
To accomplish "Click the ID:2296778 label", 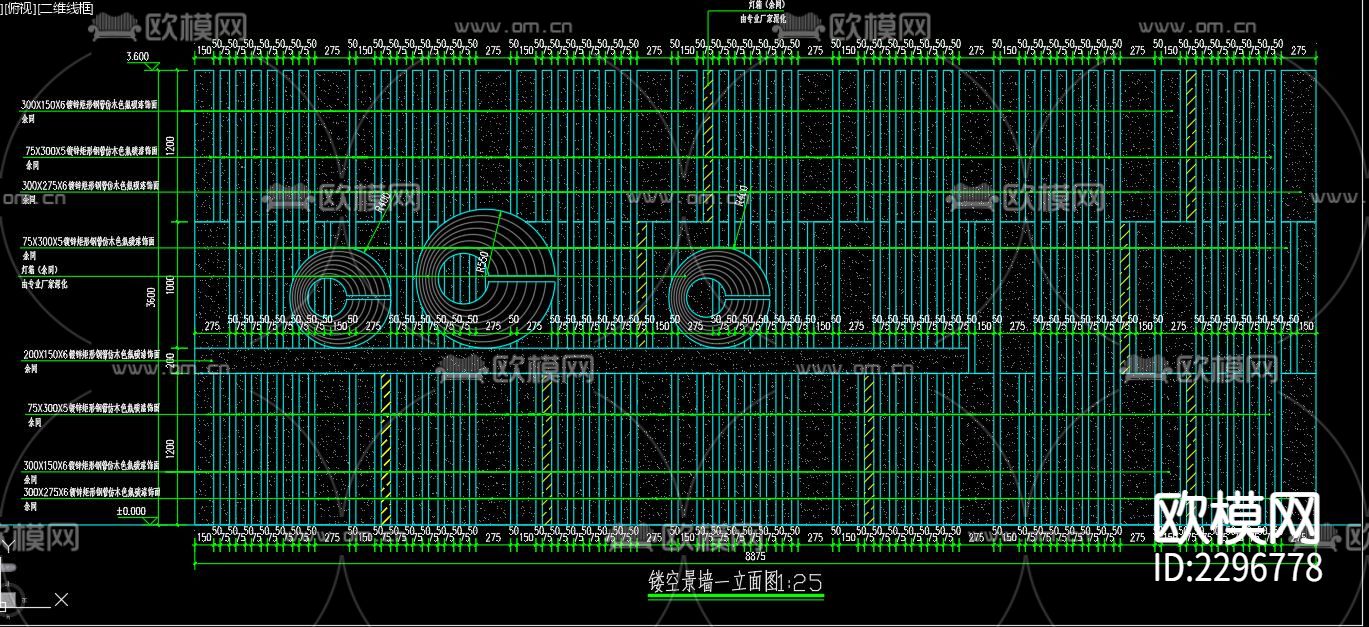I will coord(1238,568).
